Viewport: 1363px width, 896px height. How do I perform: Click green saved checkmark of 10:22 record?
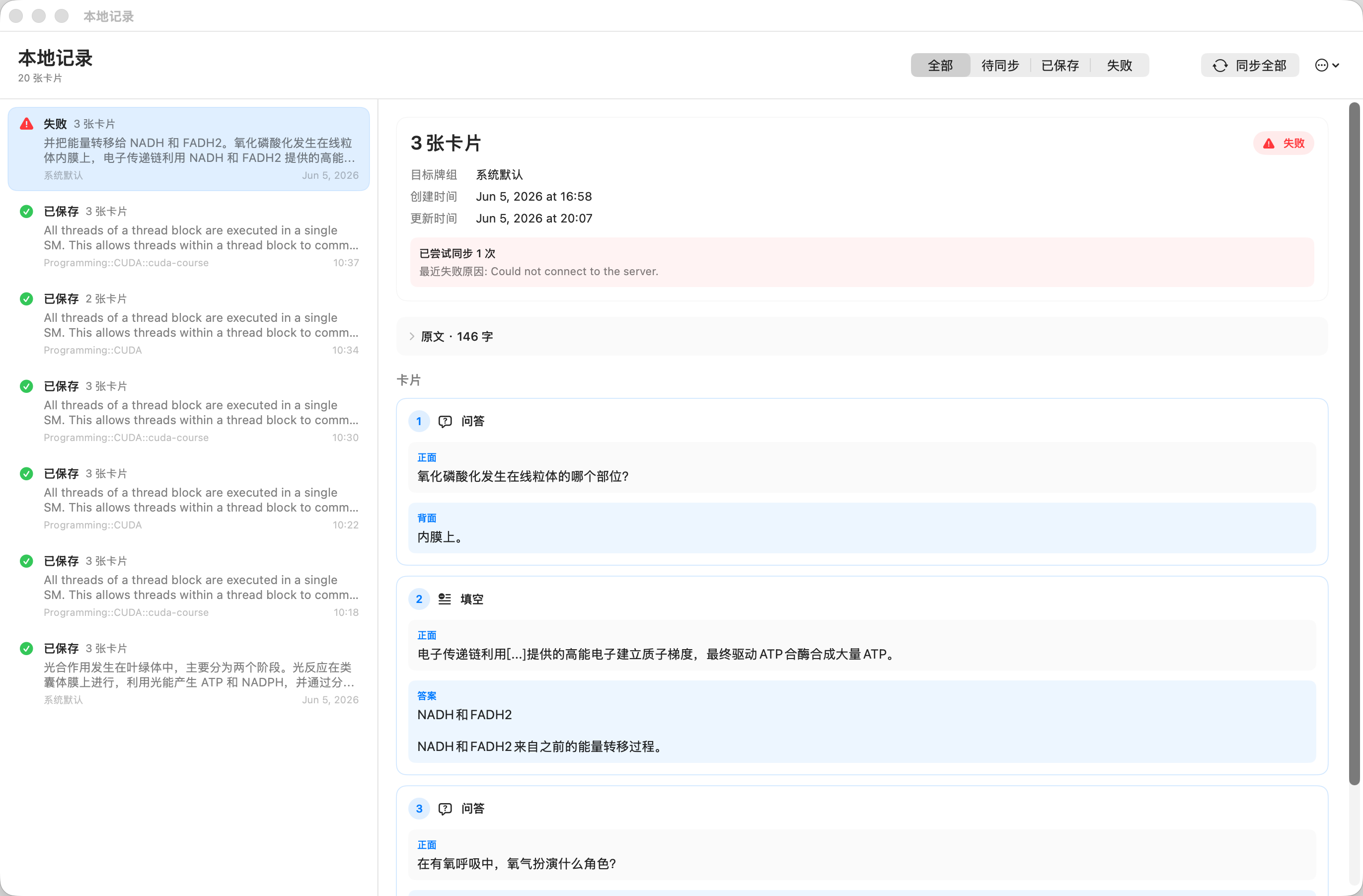point(26,473)
